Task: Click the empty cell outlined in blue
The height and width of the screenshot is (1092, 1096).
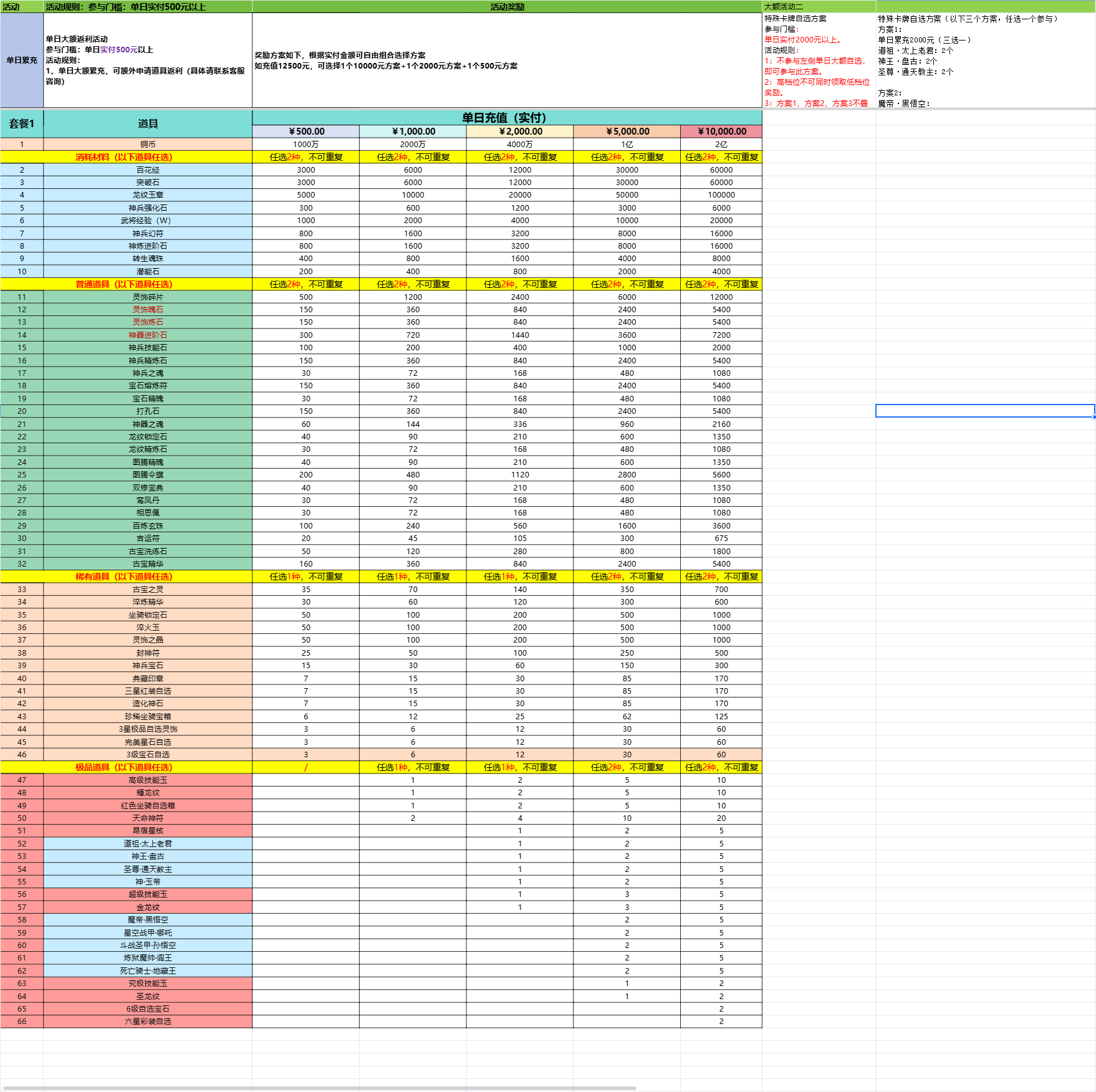Action: (x=984, y=411)
